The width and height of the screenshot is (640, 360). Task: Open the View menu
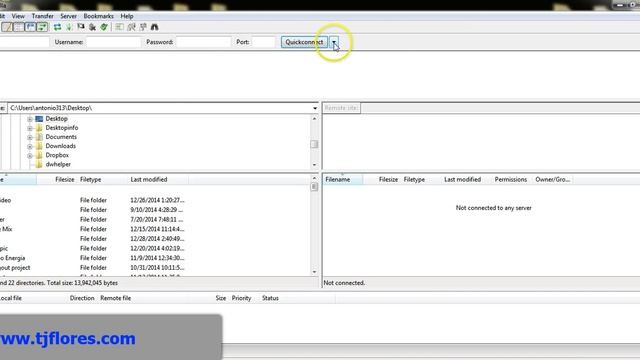pos(18,16)
